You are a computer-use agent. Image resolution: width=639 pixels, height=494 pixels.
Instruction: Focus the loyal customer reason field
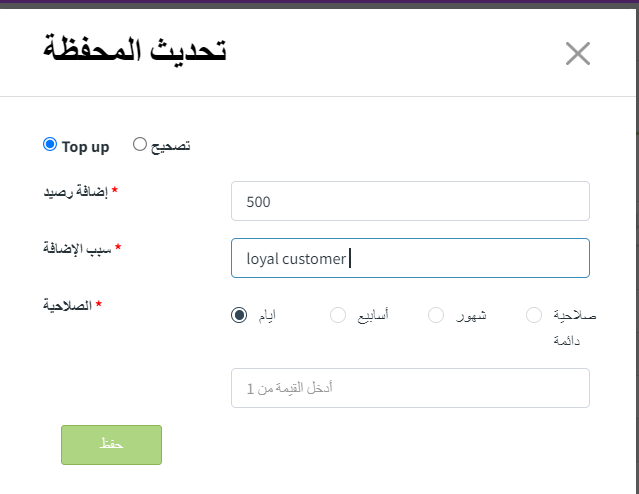coord(410,258)
